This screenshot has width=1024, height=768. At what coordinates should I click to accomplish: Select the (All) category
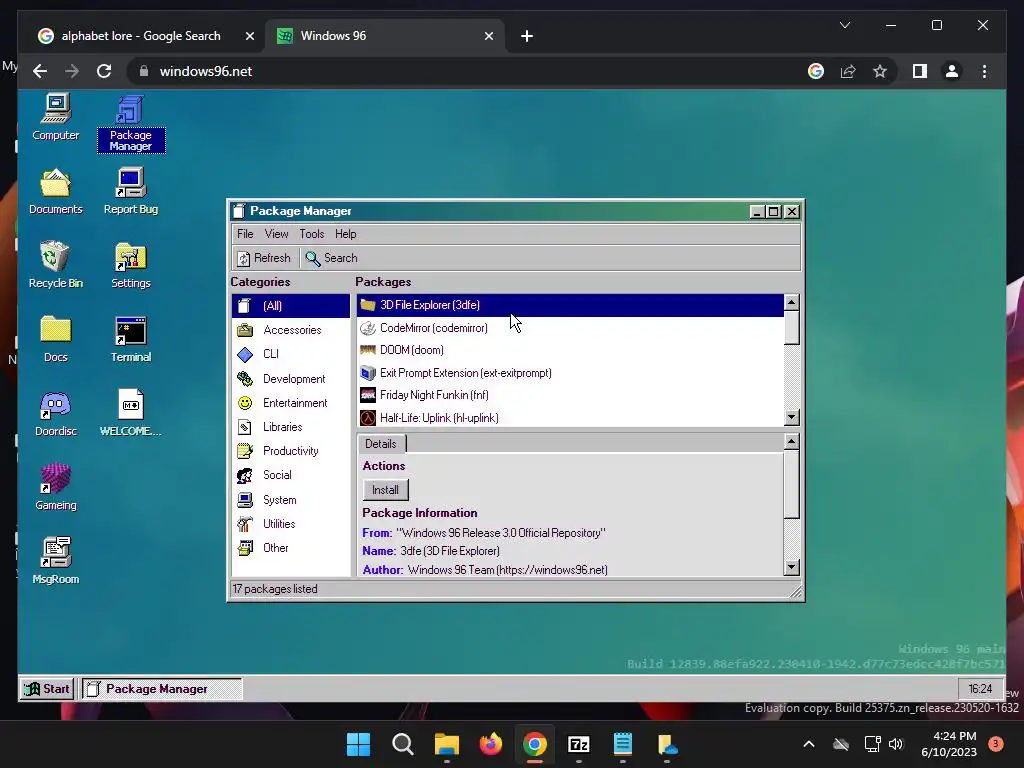coord(291,306)
